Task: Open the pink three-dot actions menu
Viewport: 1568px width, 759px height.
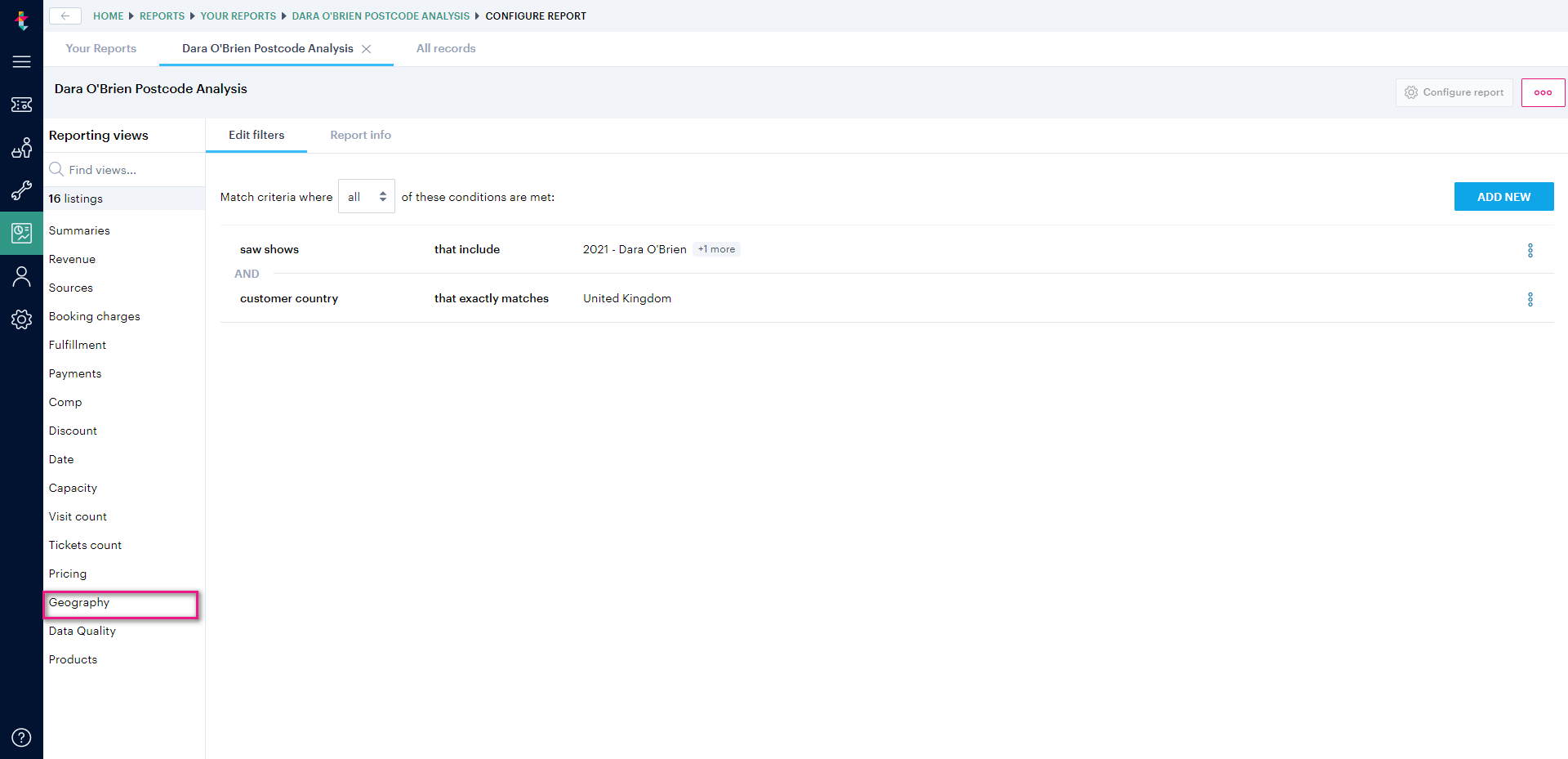Action: pos(1543,92)
